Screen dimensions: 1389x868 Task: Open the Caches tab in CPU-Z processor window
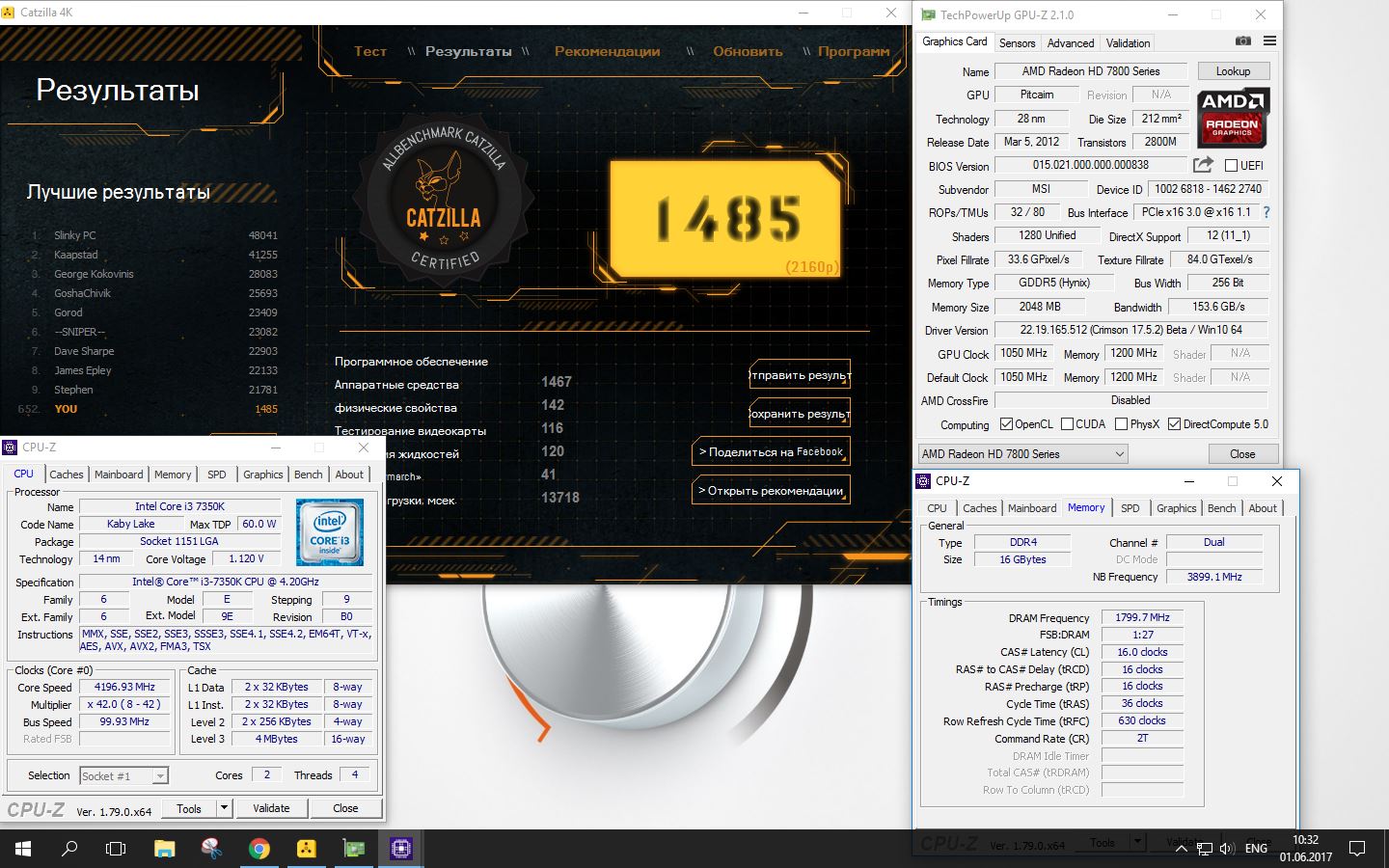coord(67,475)
